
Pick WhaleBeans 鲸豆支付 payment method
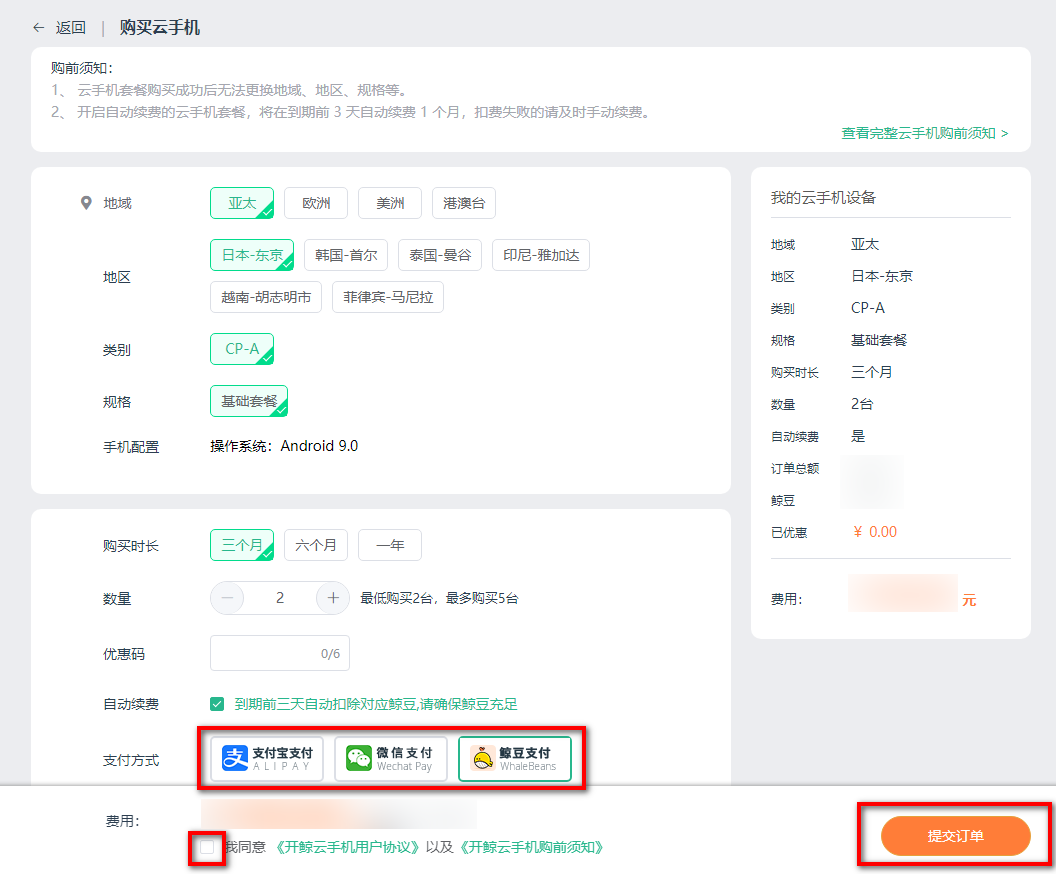point(515,758)
